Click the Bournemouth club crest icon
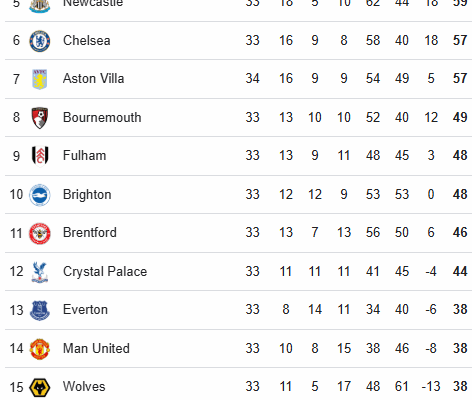 click(x=40, y=118)
